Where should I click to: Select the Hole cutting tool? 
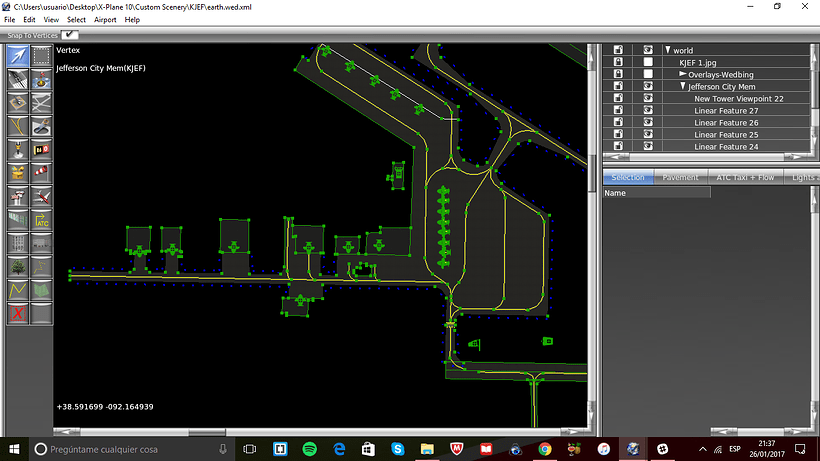click(x=41, y=126)
